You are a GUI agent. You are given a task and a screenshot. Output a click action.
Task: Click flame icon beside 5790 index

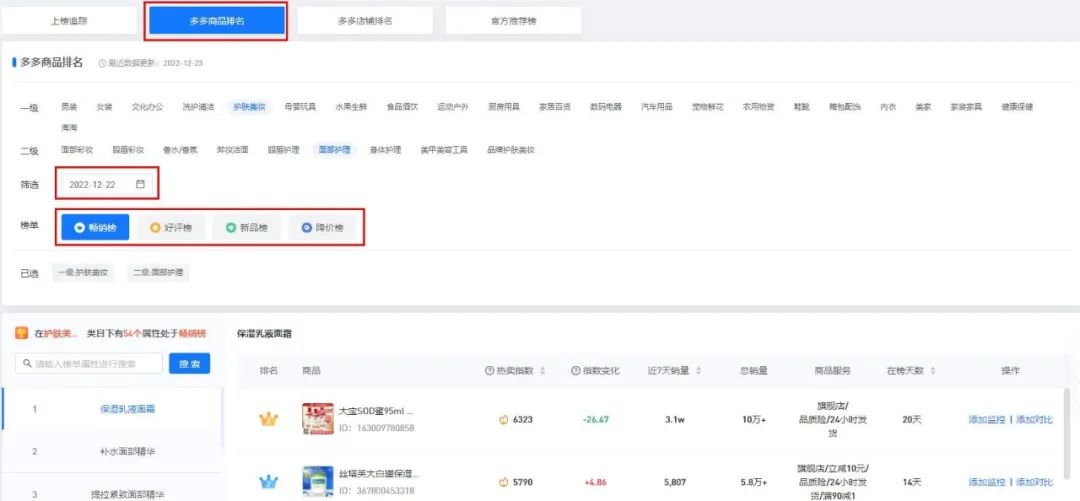[504, 482]
